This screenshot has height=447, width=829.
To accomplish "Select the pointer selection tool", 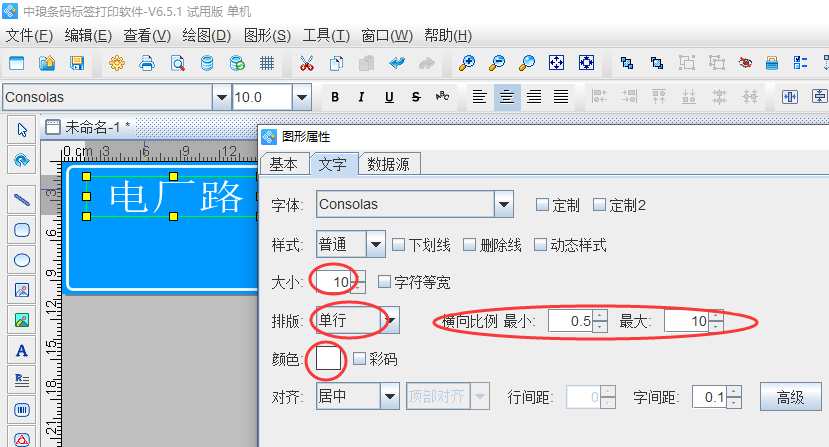I will click(x=22, y=130).
